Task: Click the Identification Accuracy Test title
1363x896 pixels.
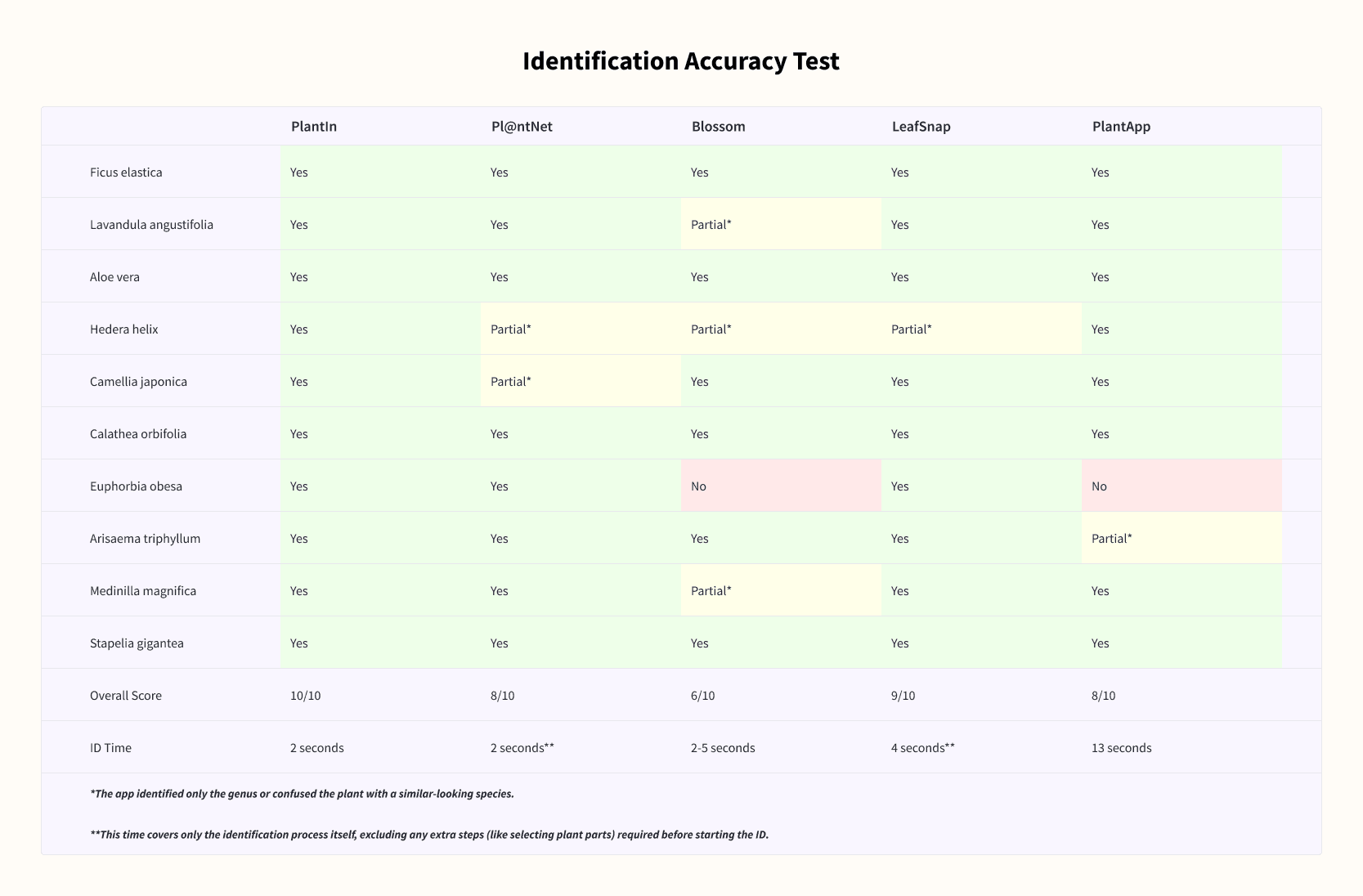Action: 680,61
